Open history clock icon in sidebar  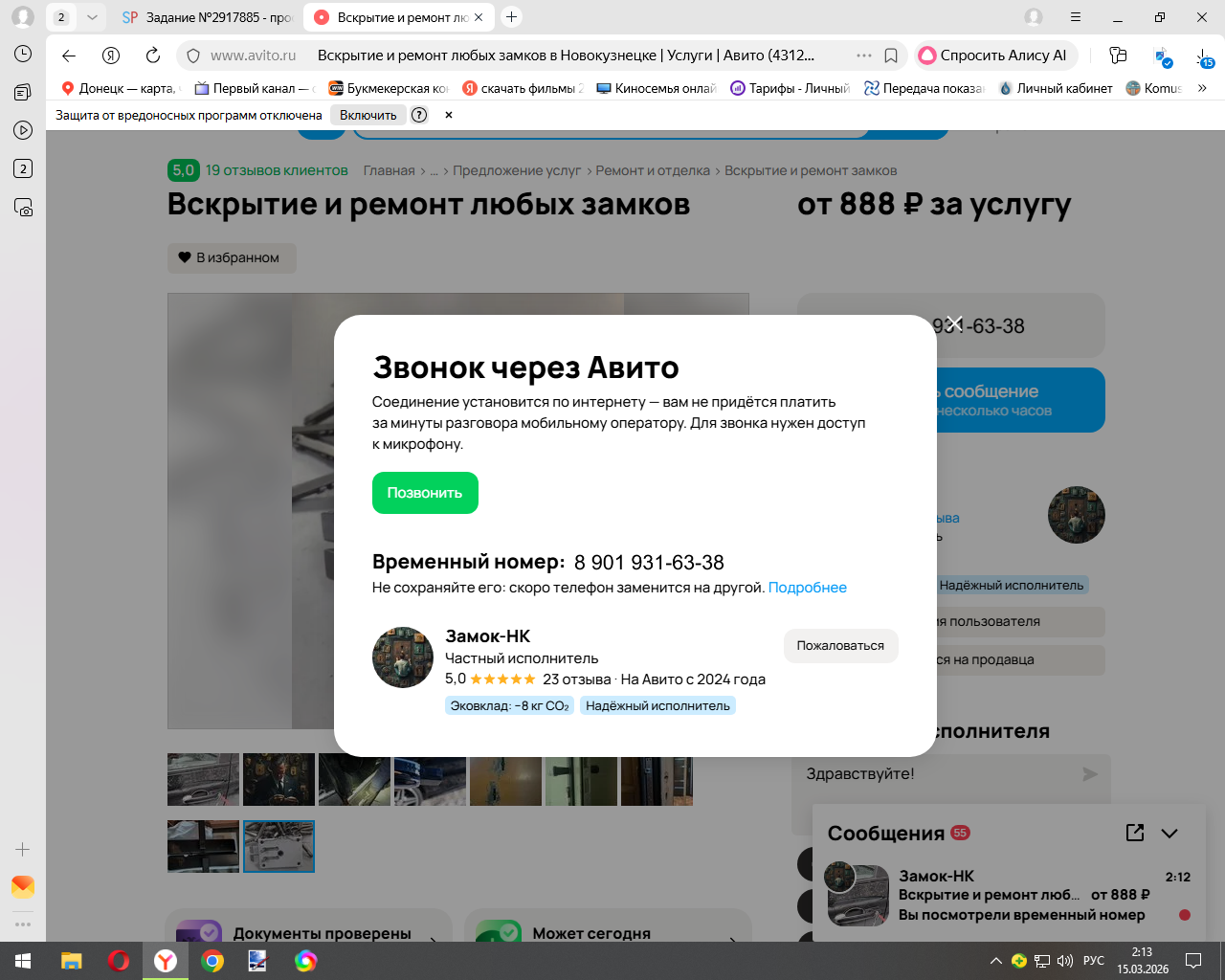pos(23,54)
